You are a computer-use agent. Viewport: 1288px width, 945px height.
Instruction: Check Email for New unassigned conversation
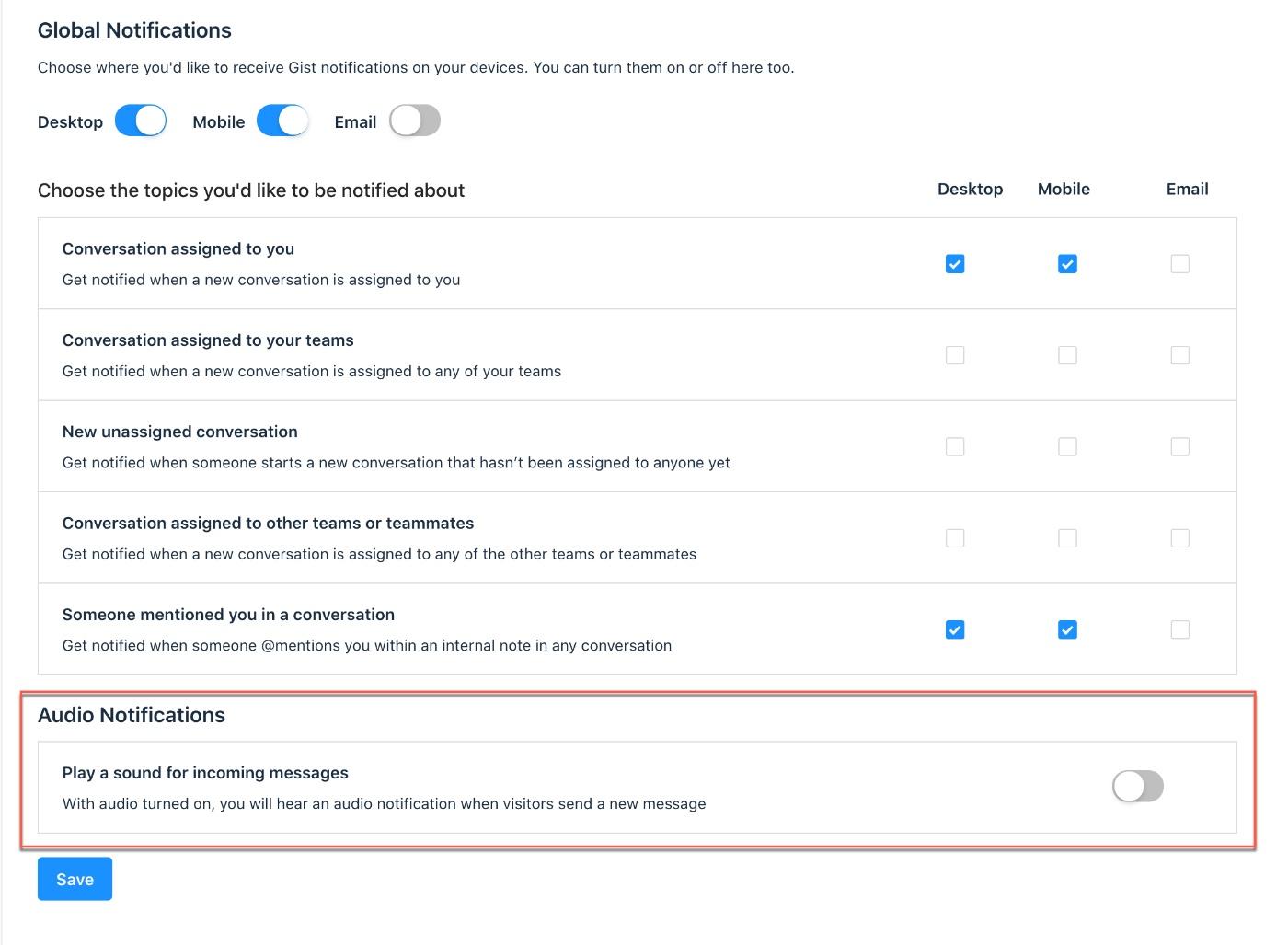[x=1179, y=447]
